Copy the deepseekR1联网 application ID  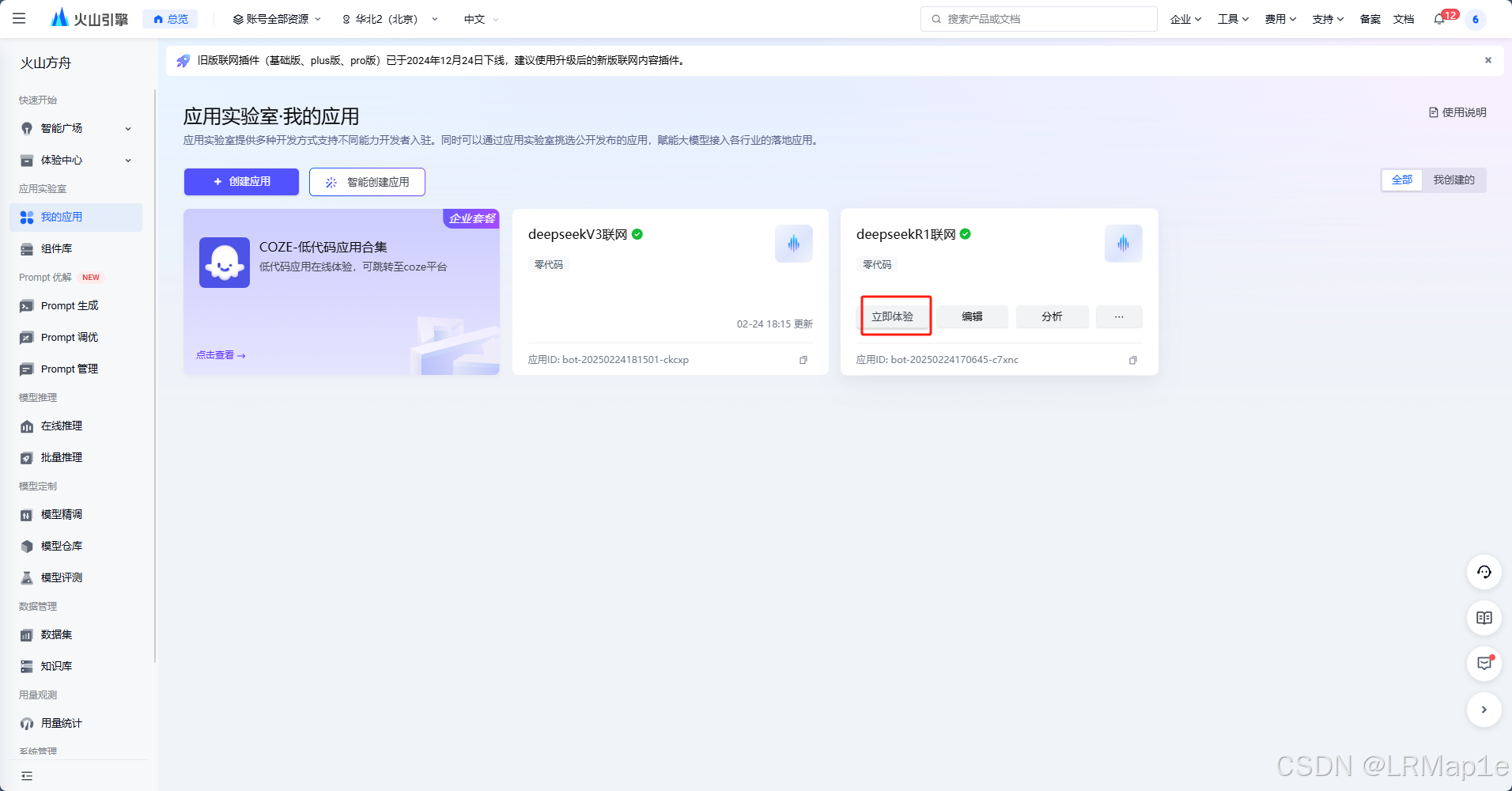click(x=1132, y=360)
